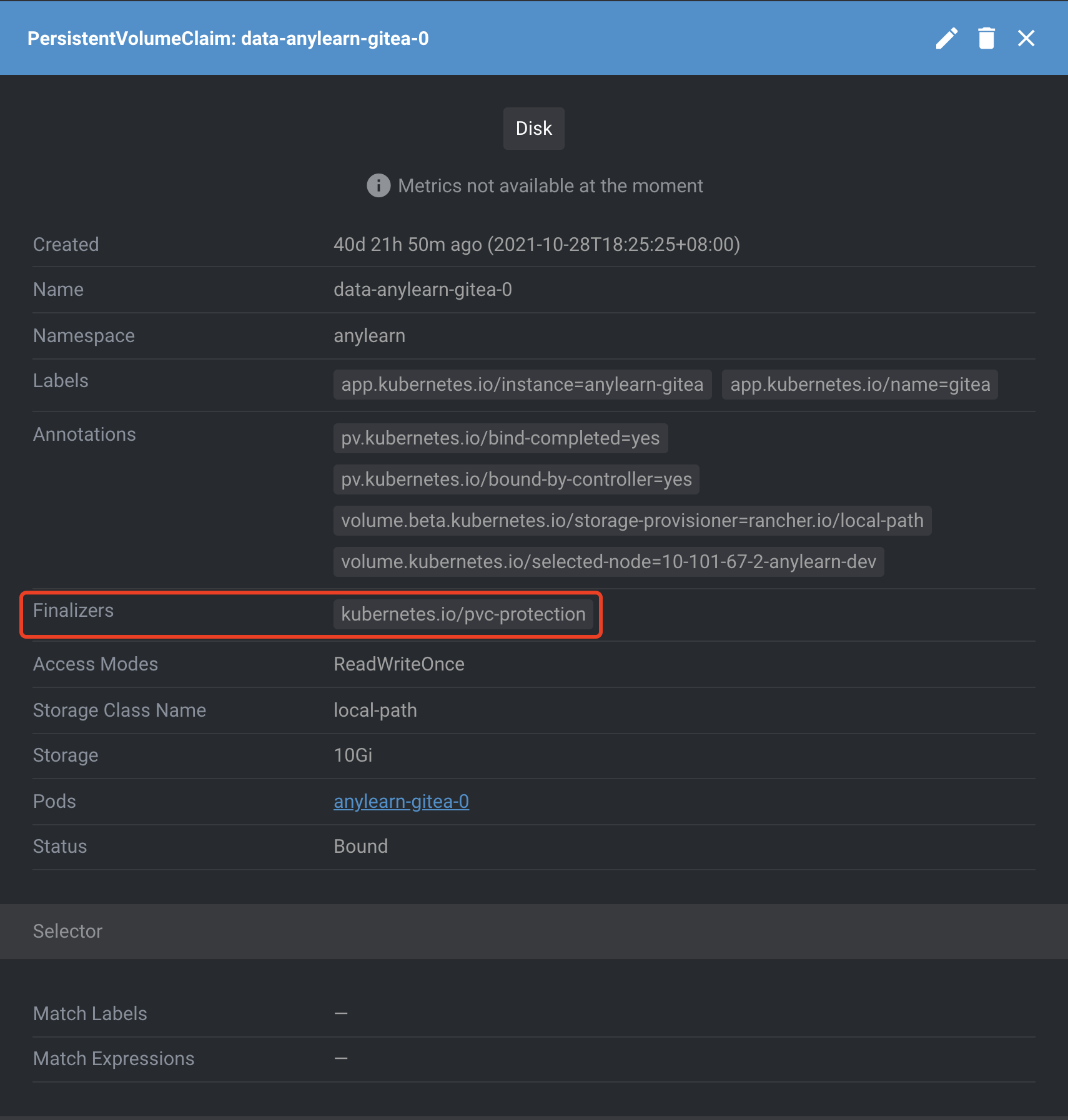Click the storage-provisioner=rancher.io/local-path annotation
This screenshot has width=1068, height=1120.
pos(632,521)
